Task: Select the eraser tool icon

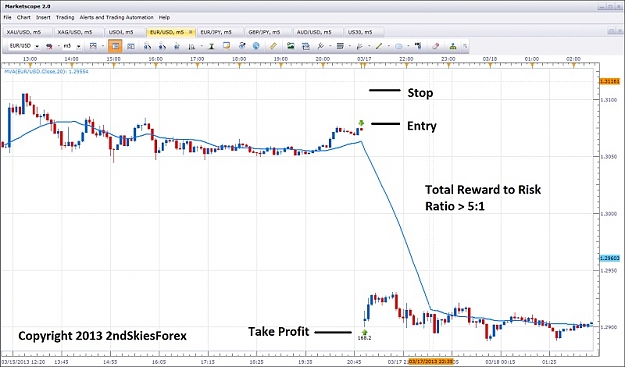Action: pyautogui.click(x=436, y=46)
